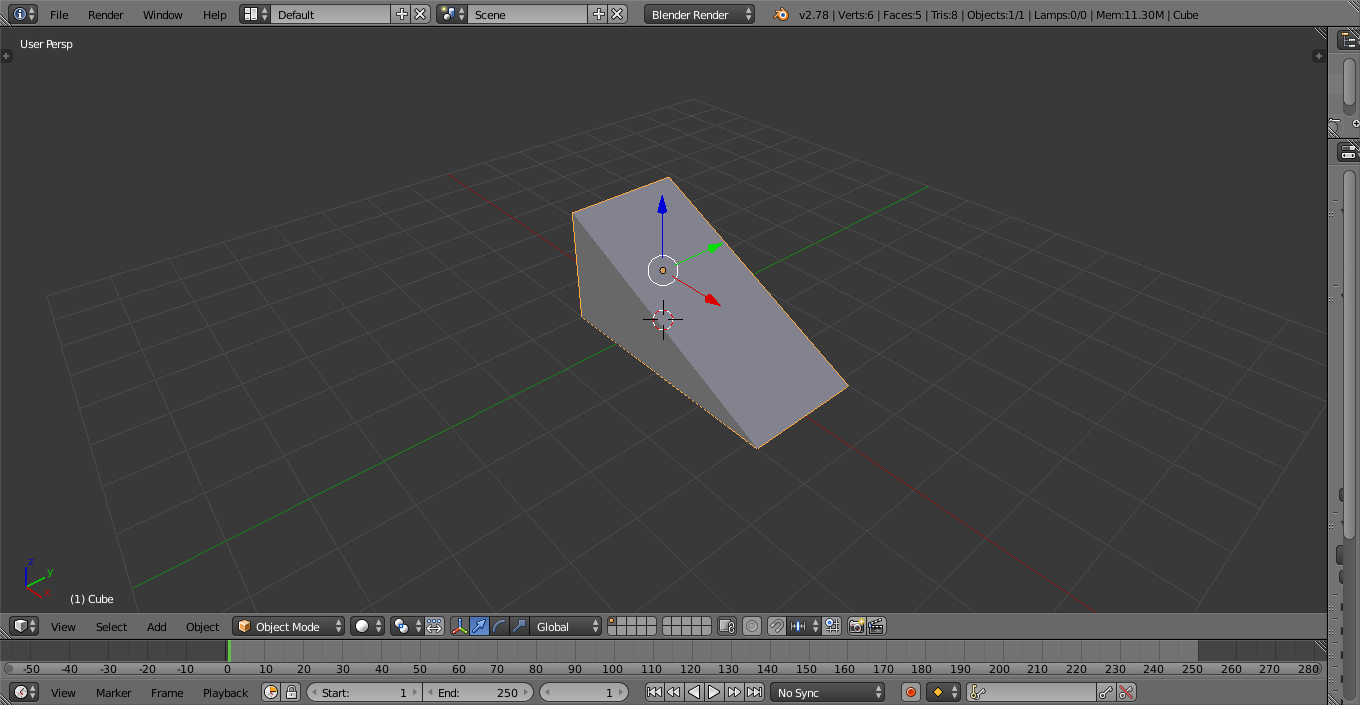Click the Blender logo in info header

(x=780, y=15)
